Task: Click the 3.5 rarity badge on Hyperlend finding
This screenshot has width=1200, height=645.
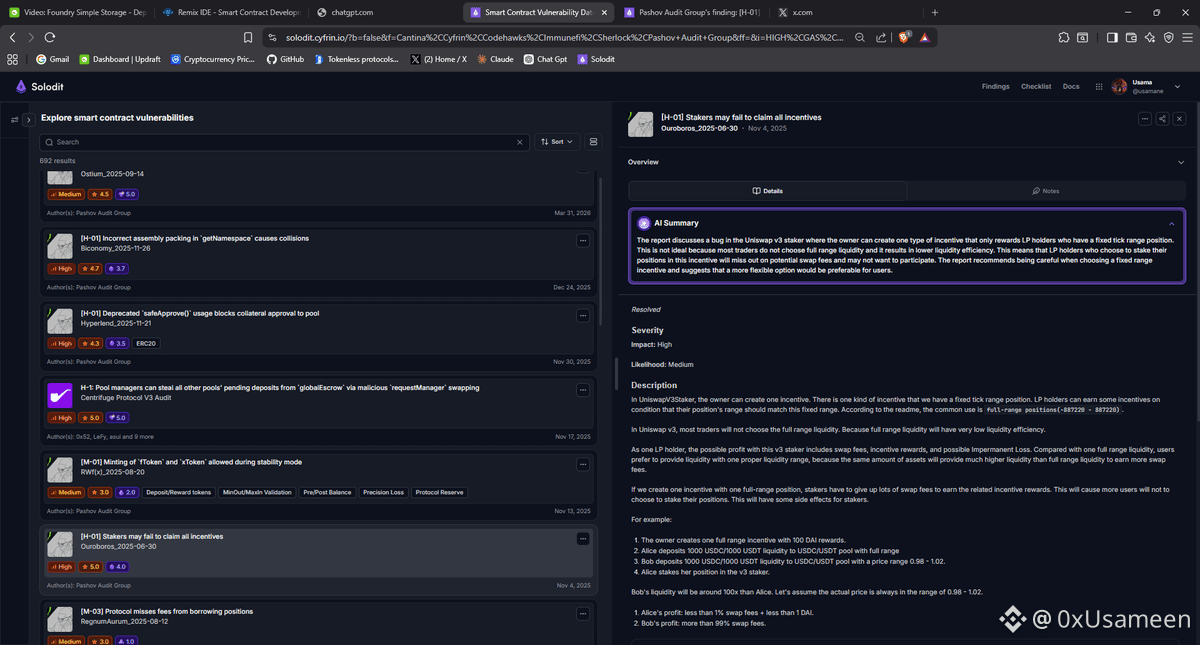Action: click(119, 343)
